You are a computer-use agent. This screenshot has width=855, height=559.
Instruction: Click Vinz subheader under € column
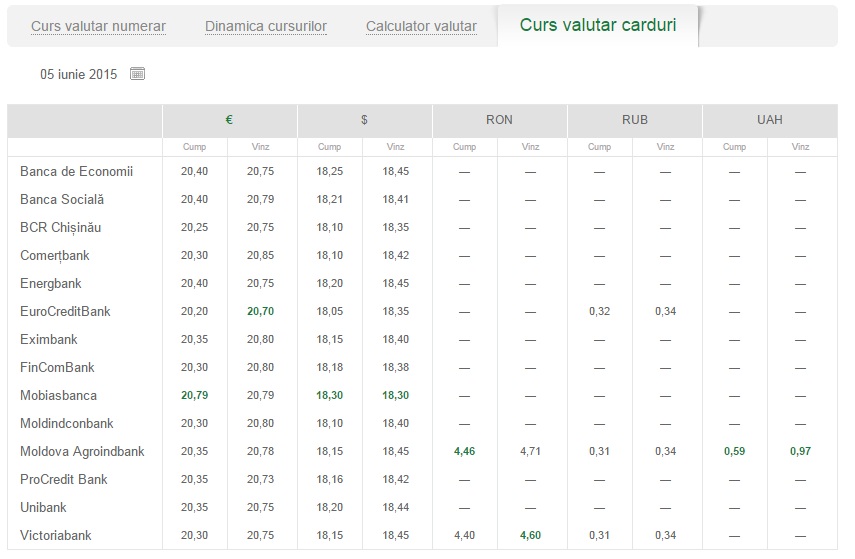tap(261, 147)
